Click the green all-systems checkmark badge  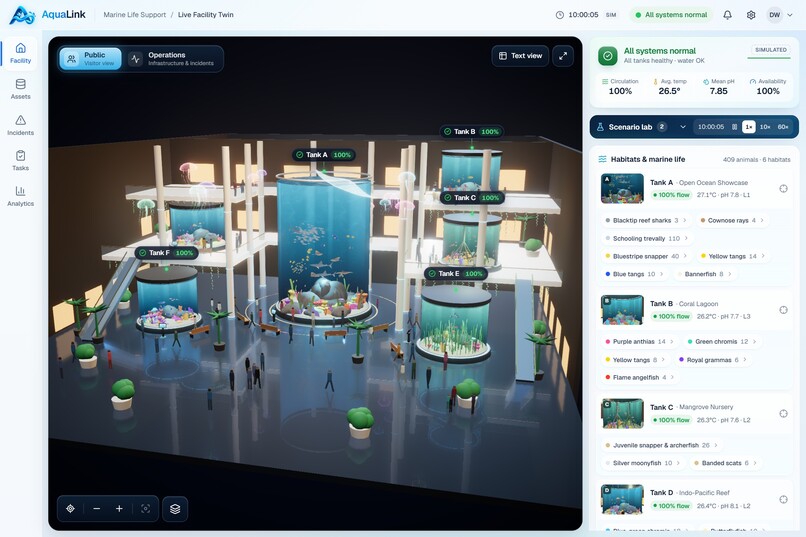pyautogui.click(x=608, y=55)
